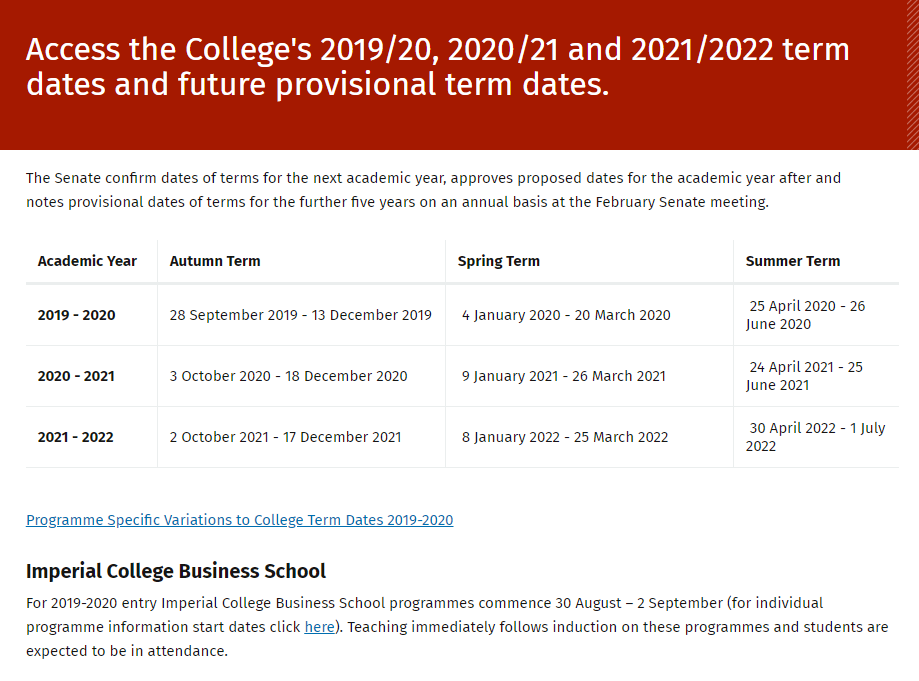Click the Imperial College Business School heading
Viewport: 919px width, 681px height.
pyautogui.click(x=176, y=571)
